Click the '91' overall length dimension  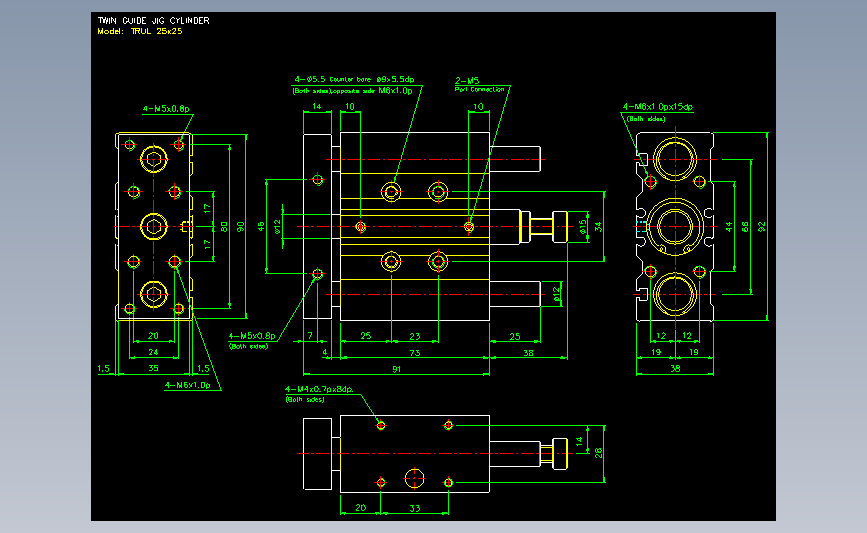[396, 369]
